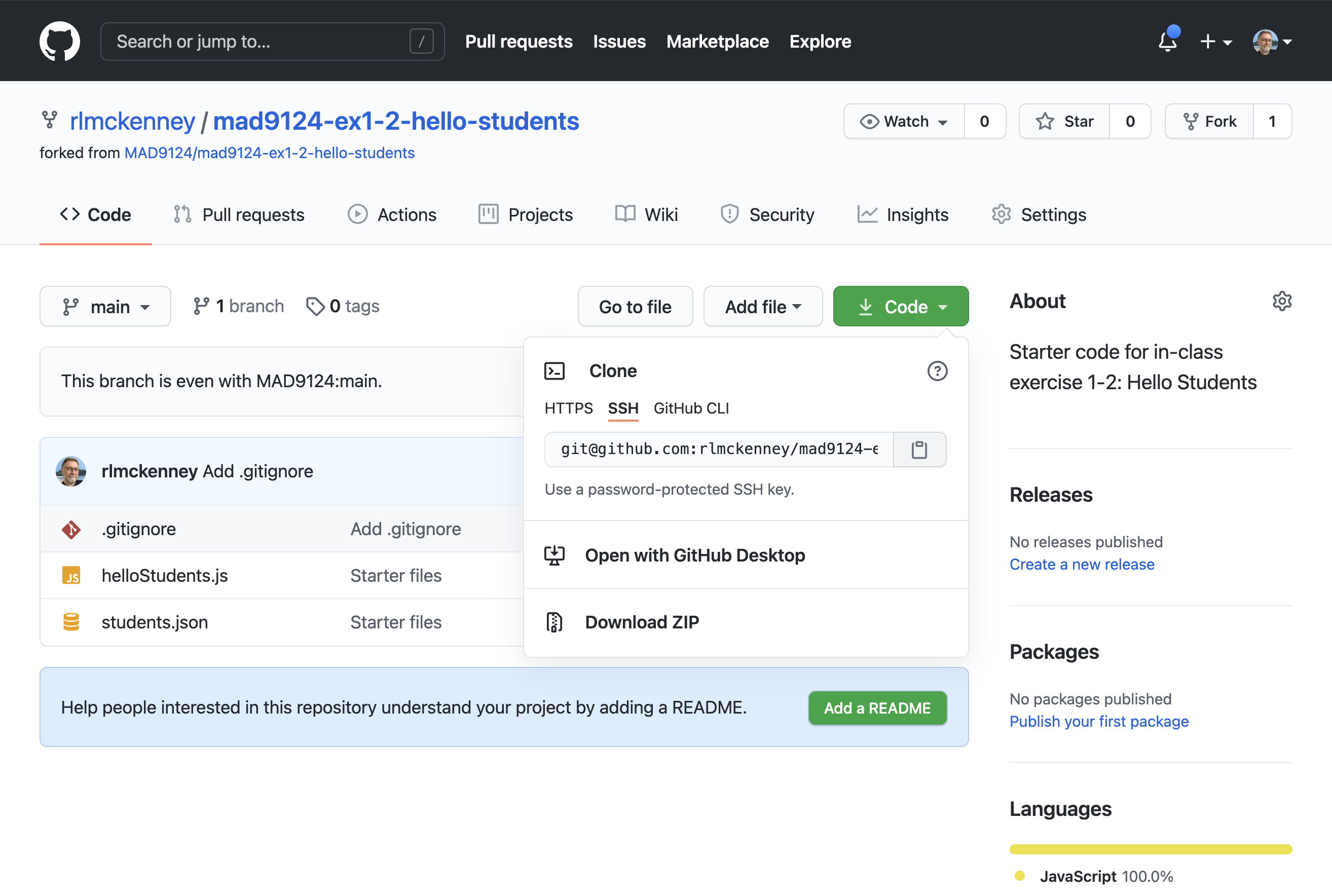Open the rlmckenney owner link
The image size is (1332, 896).
coord(133,121)
